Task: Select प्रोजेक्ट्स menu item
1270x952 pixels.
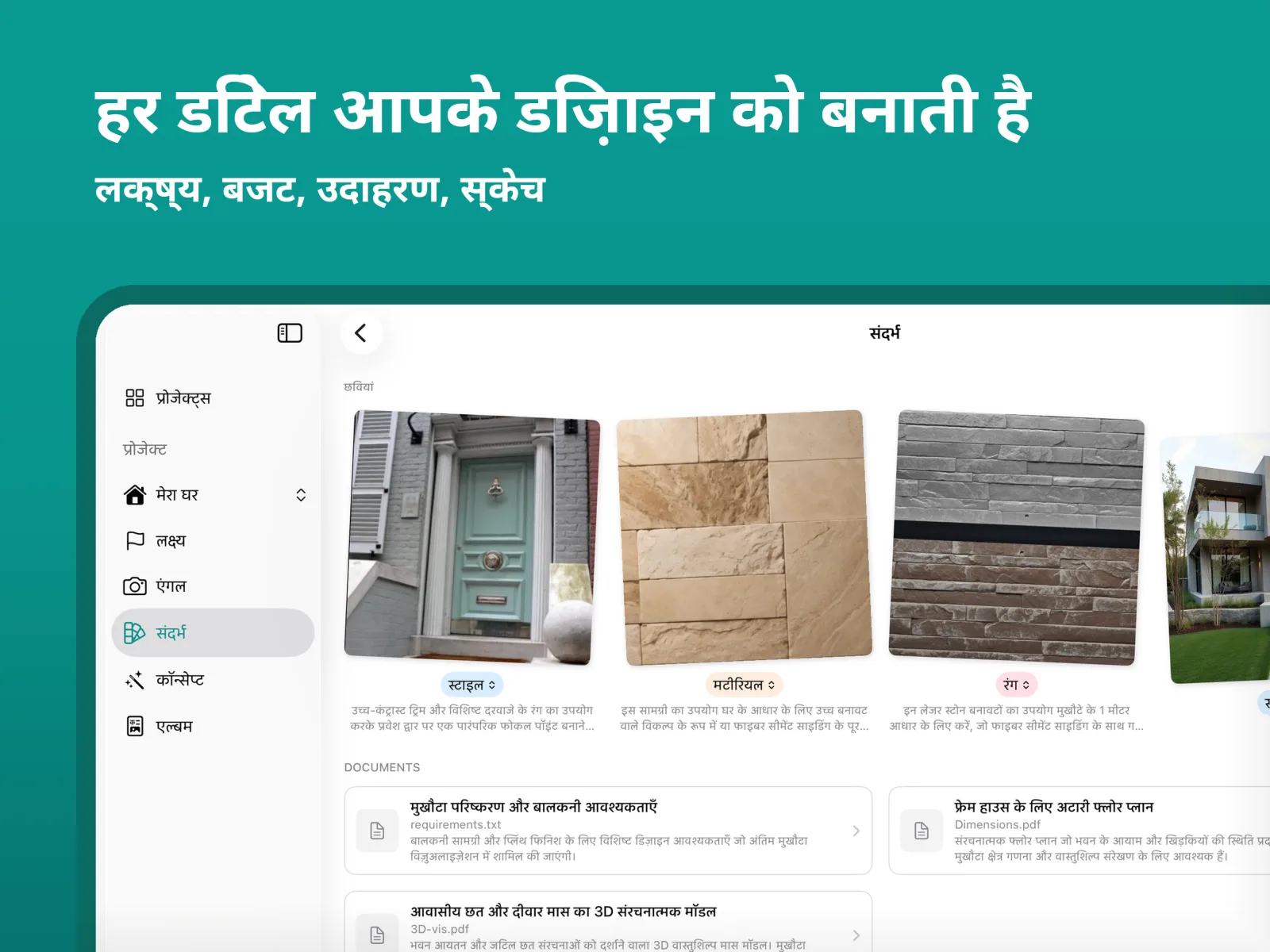Action: [x=213, y=398]
